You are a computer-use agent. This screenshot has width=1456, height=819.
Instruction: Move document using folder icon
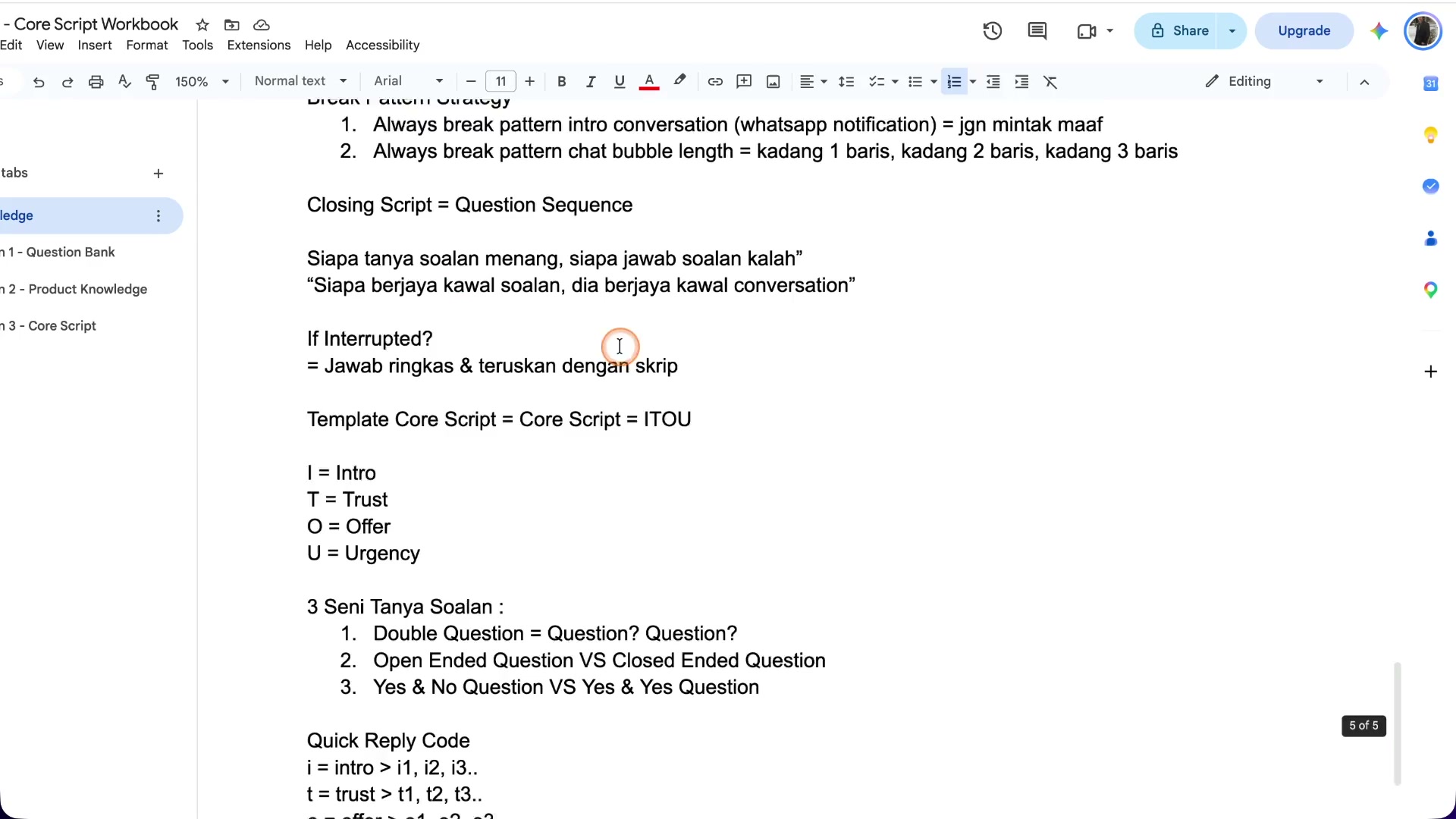(232, 25)
